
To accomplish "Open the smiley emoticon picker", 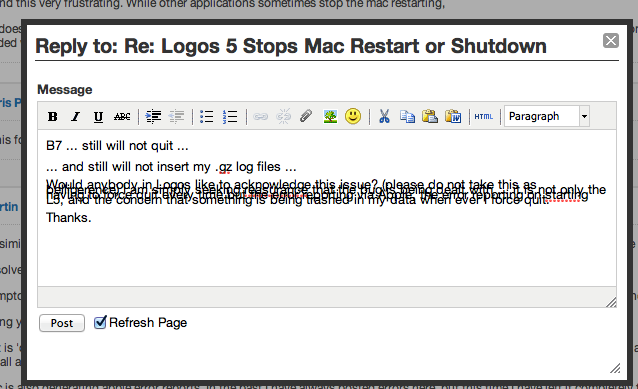I will pos(353,116).
